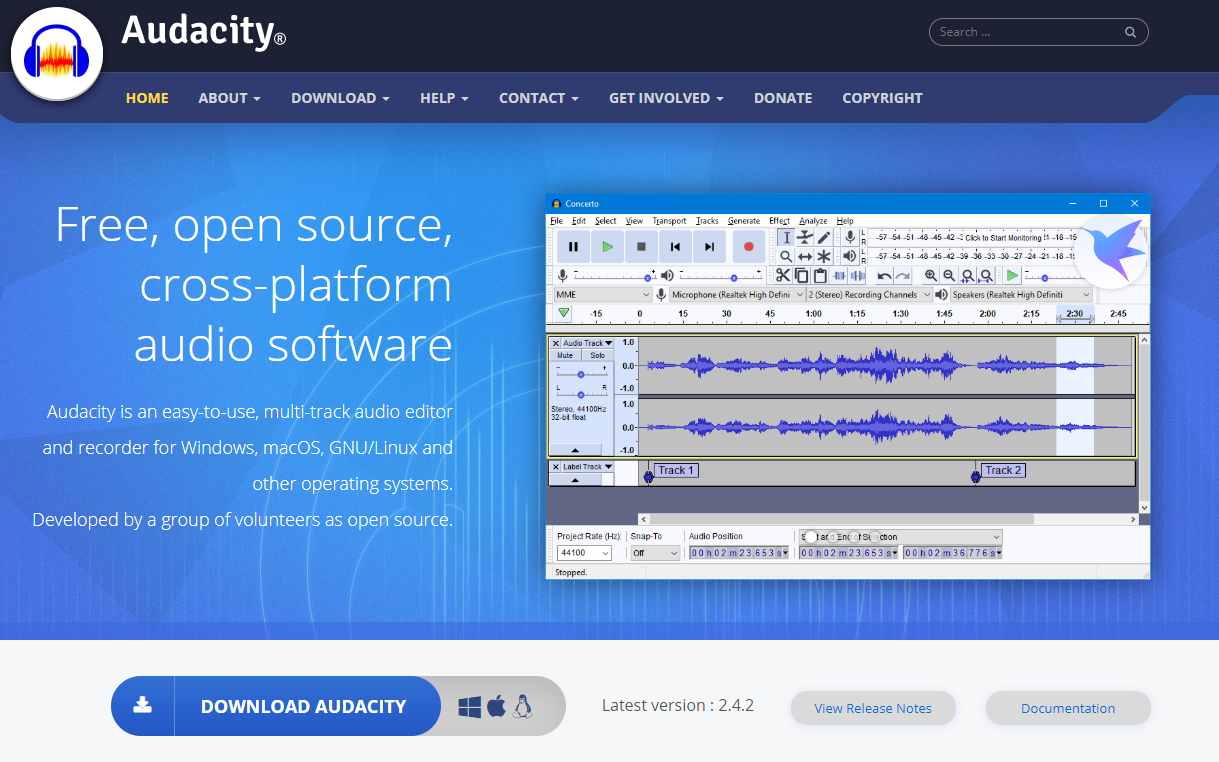
Task: Click the Stop button in the transport toolbar
Action: (x=642, y=246)
